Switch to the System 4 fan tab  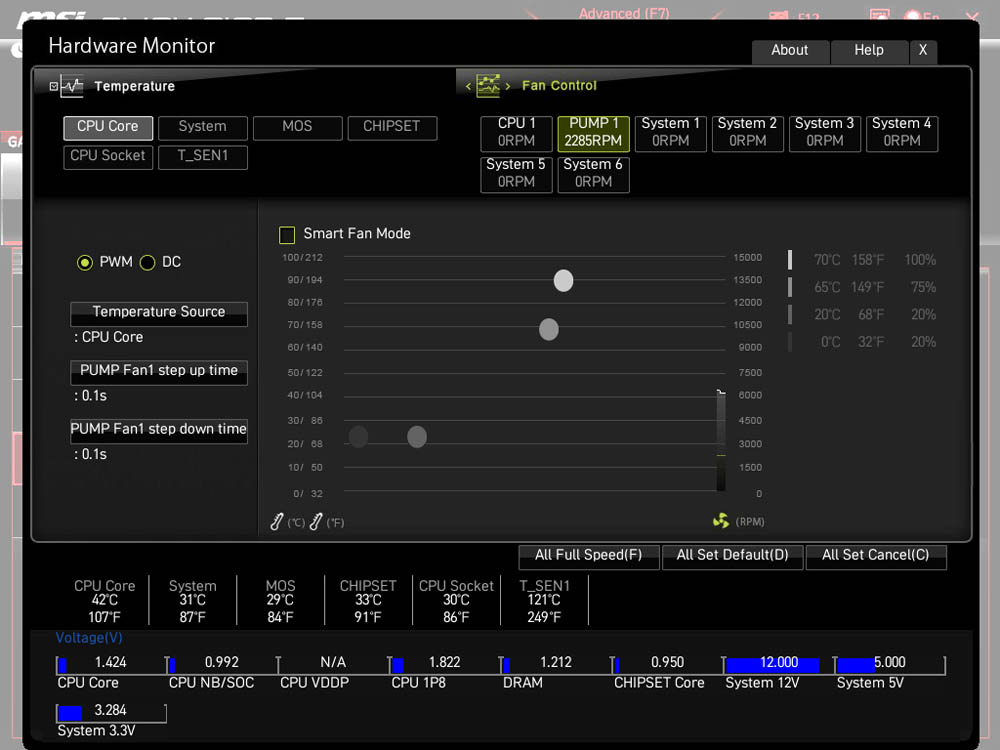click(902, 133)
